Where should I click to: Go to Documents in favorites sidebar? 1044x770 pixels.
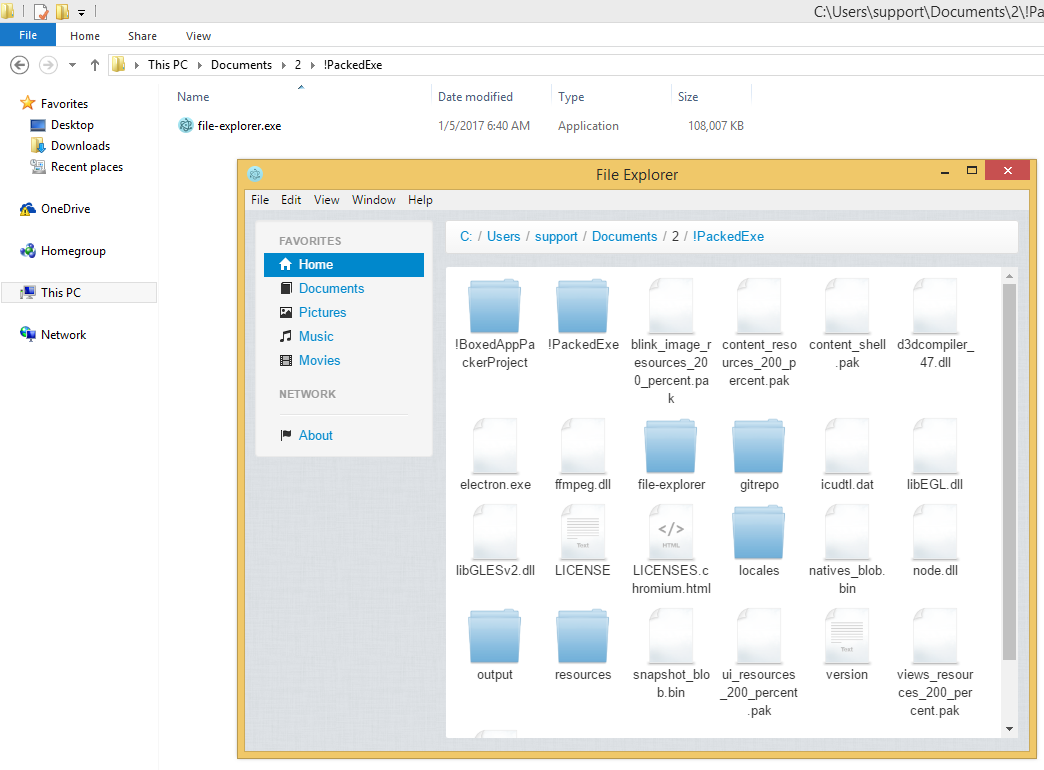coord(331,288)
